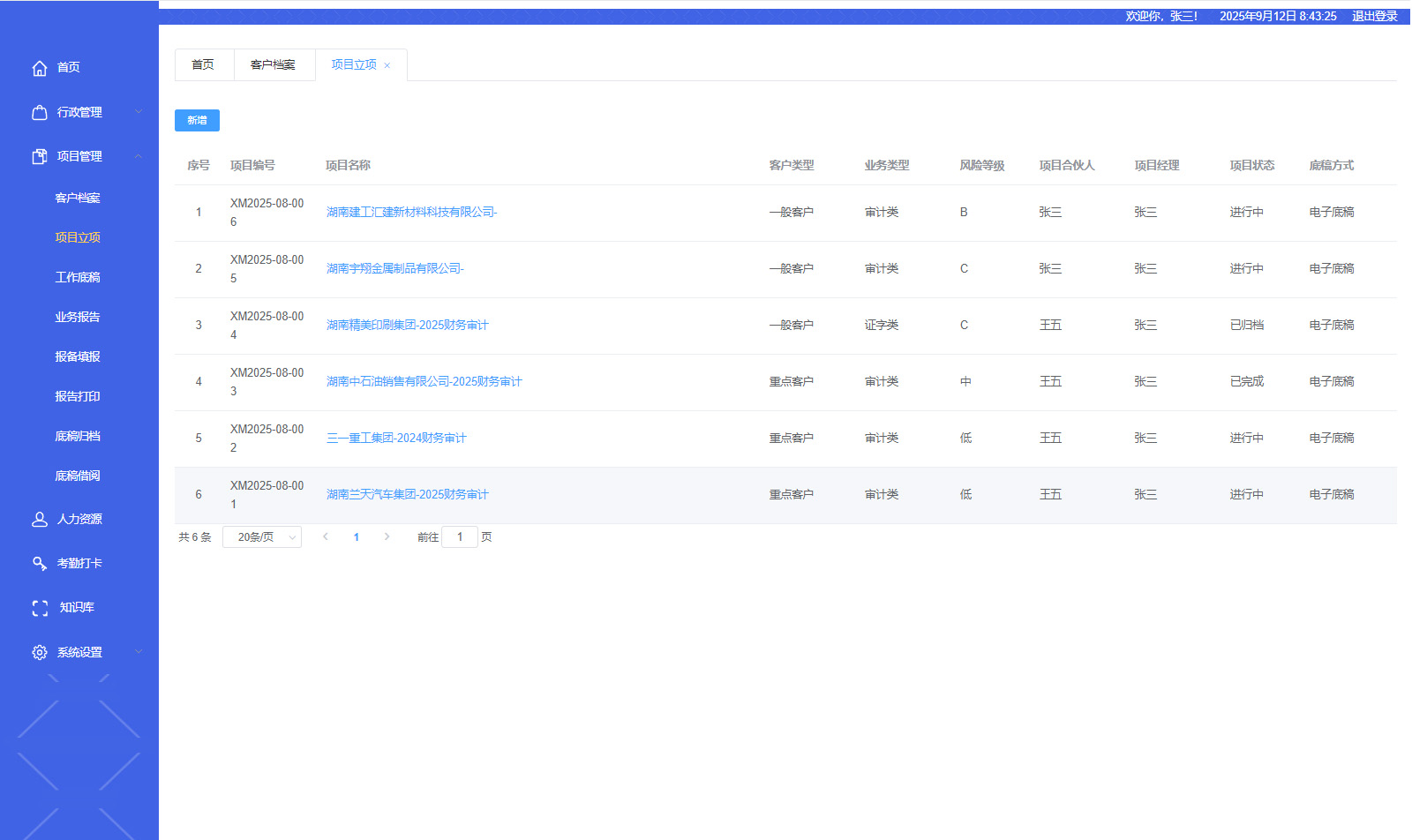Expand the 行政管理 menu chevron

[x=139, y=112]
